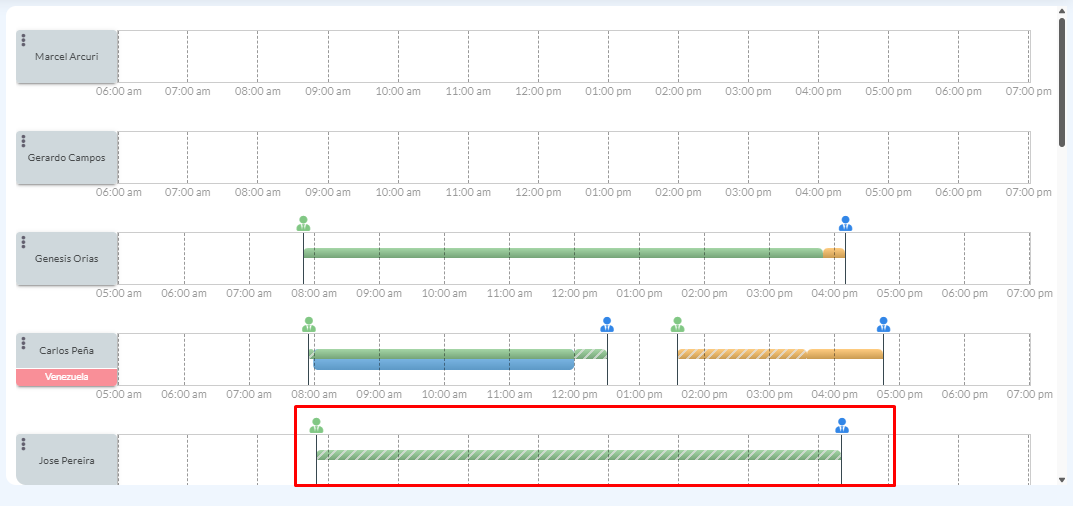Click Jose Pereira's blue clock-out person icon
Image resolution: width=1073 pixels, height=506 pixels.
pyautogui.click(x=842, y=425)
